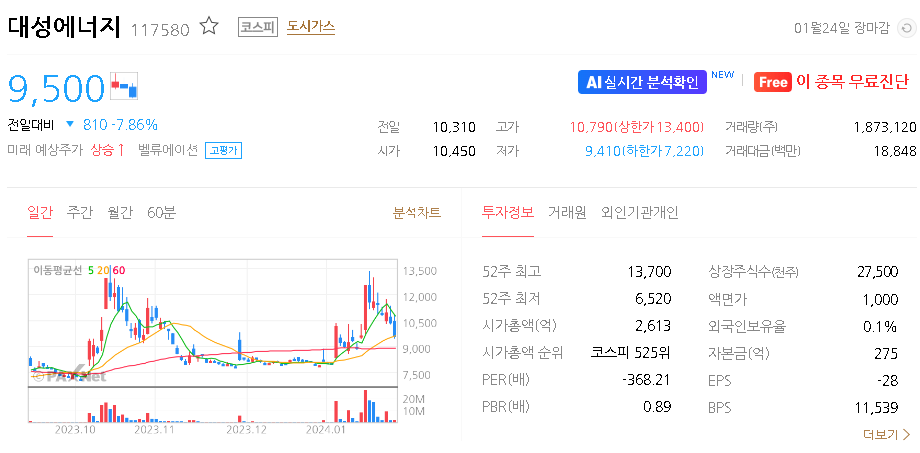Click the 코스피 market badge
This screenshot has width=920, height=453.
[x=258, y=27]
